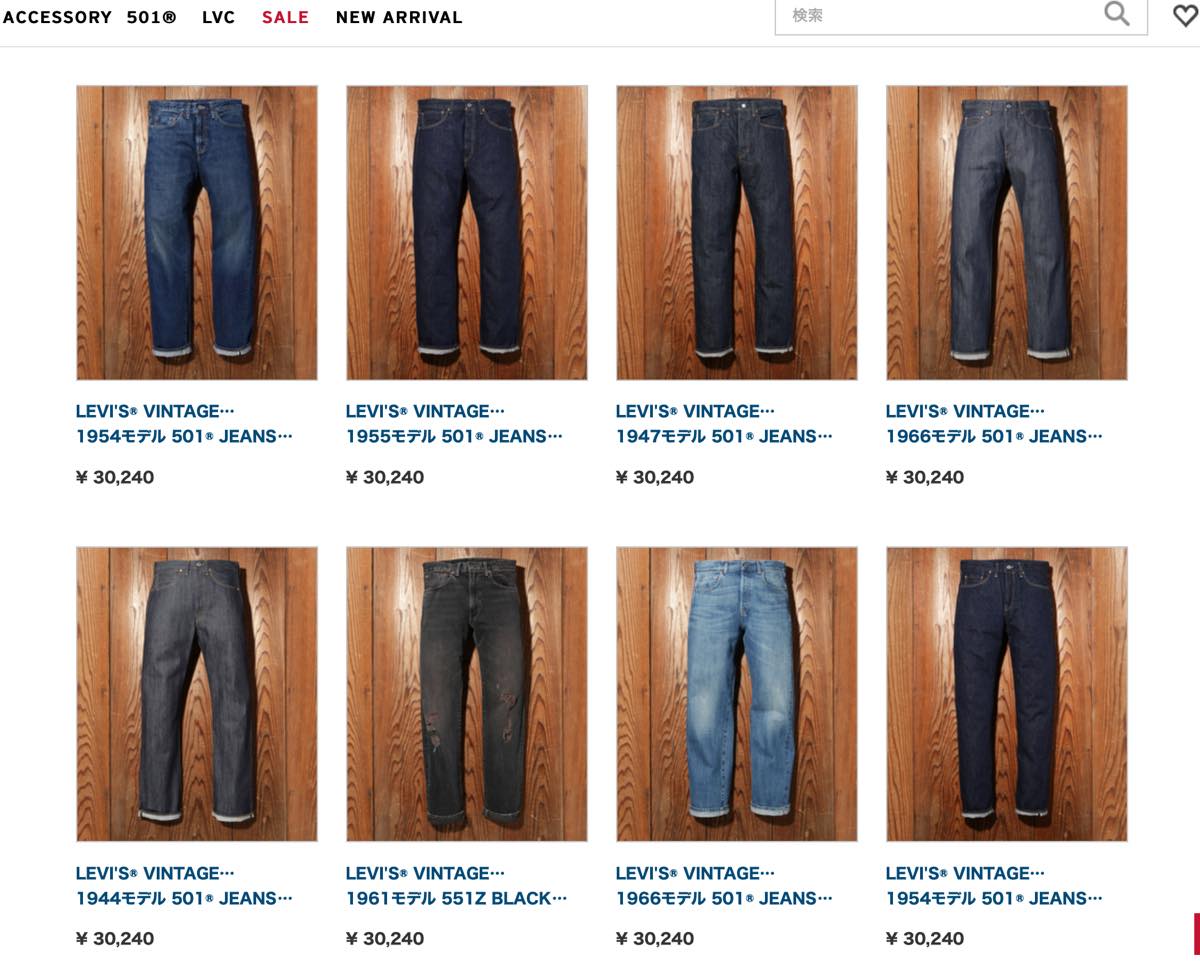
Task: Open the 1955 model 501 jeans thumbnail
Action: click(x=467, y=233)
